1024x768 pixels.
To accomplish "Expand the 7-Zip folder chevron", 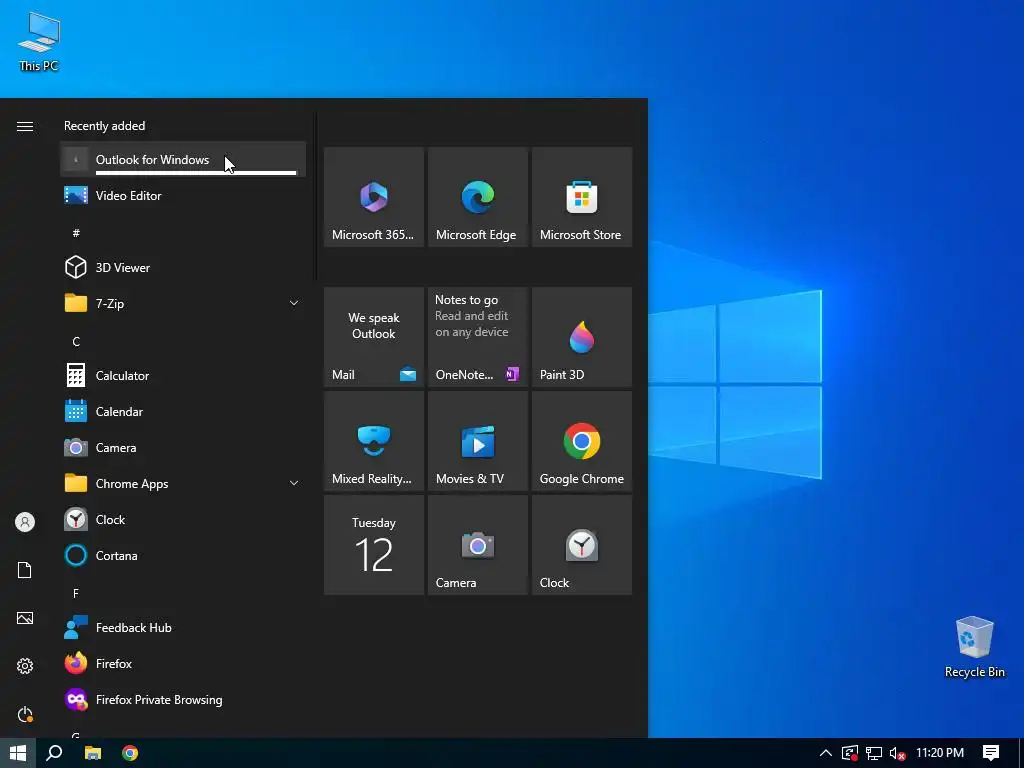I will point(294,303).
